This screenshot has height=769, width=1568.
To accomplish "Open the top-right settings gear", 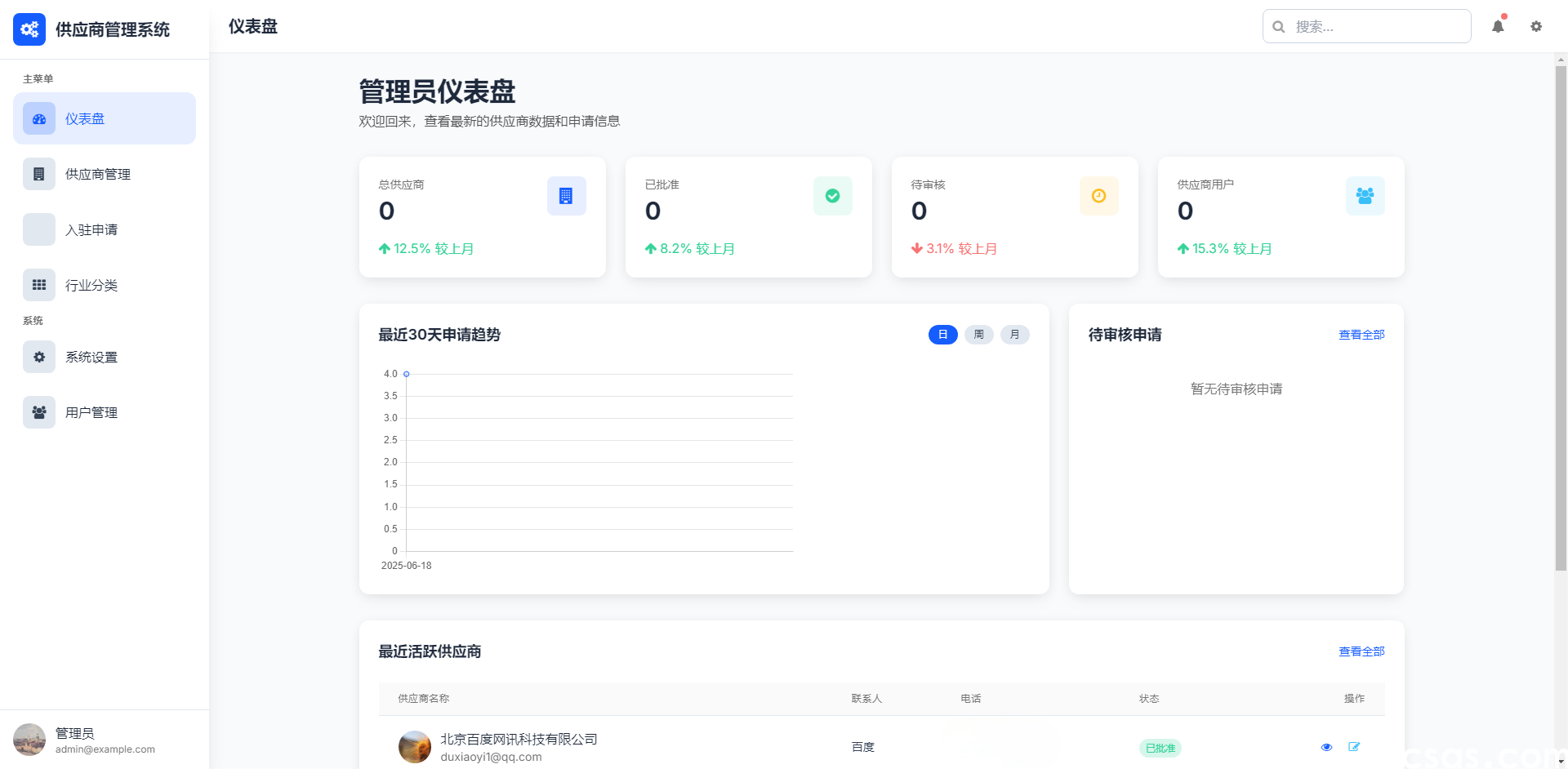I will [1536, 26].
